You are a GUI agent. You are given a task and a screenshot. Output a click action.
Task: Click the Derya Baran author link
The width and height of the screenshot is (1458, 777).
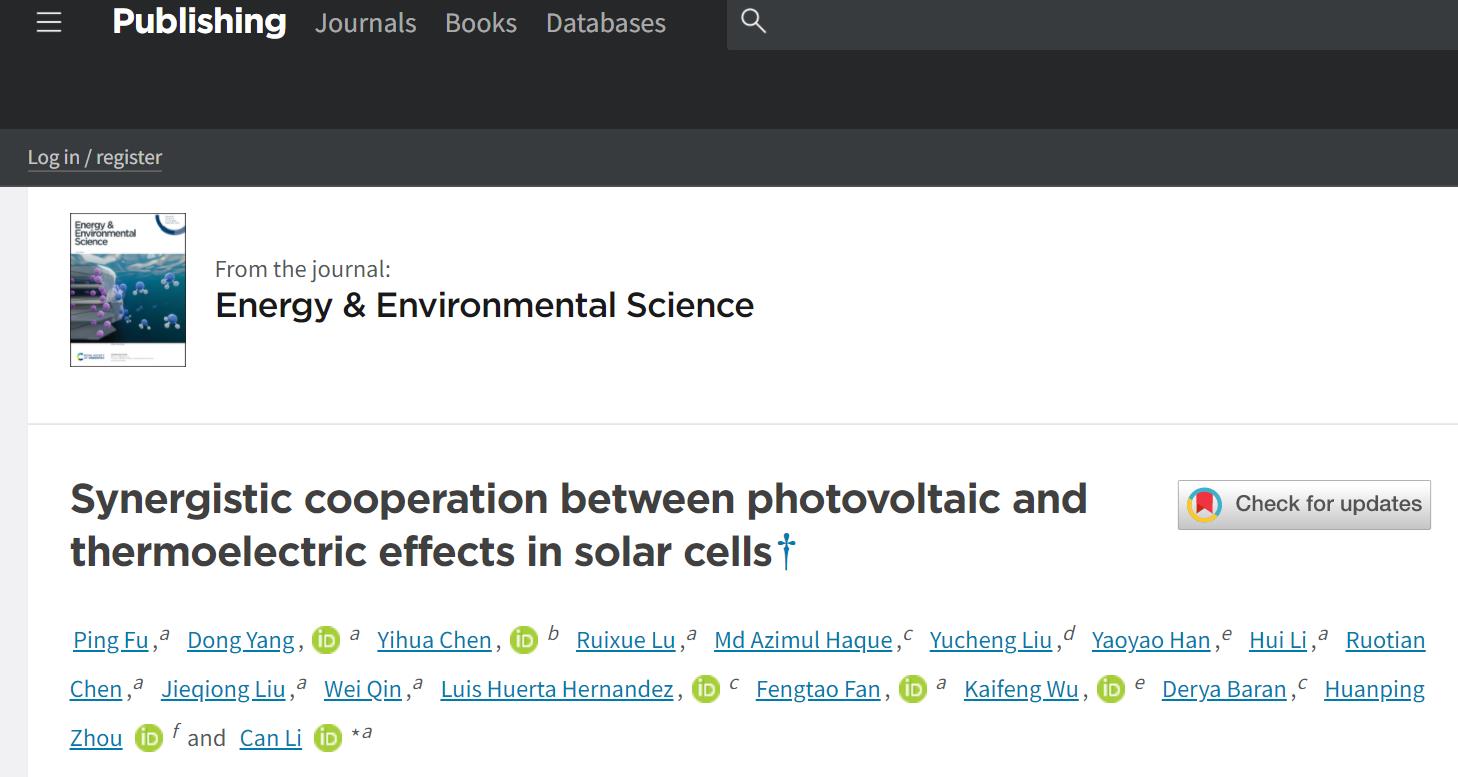(1224, 689)
